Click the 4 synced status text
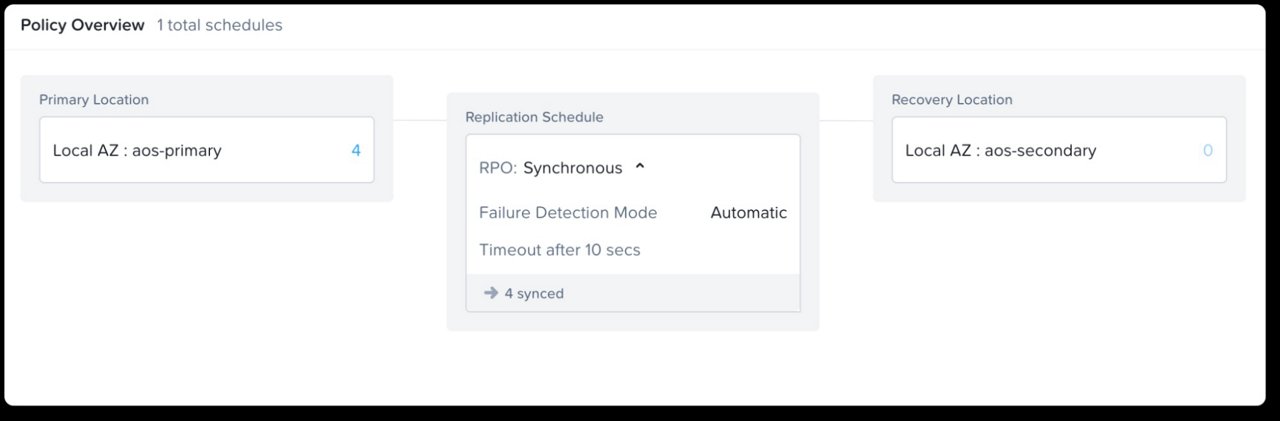This screenshot has height=421, width=1280. click(534, 294)
